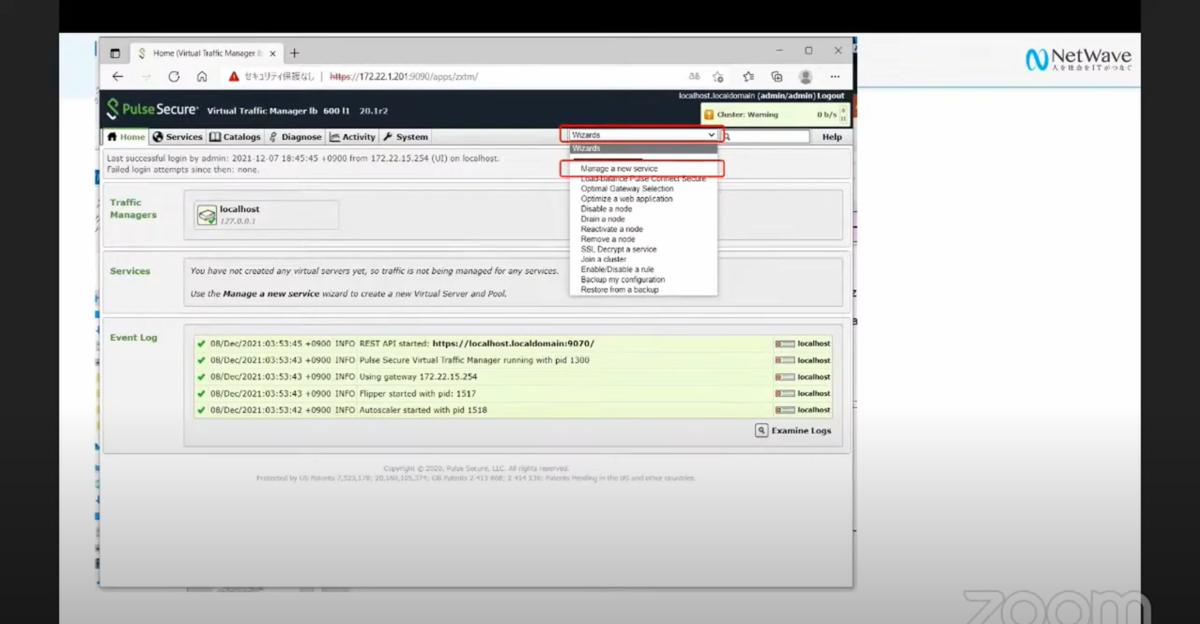Open the Activity tab
Viewport: 1200px width, 624px height.
pyautogui.click(x=352, y=137)
